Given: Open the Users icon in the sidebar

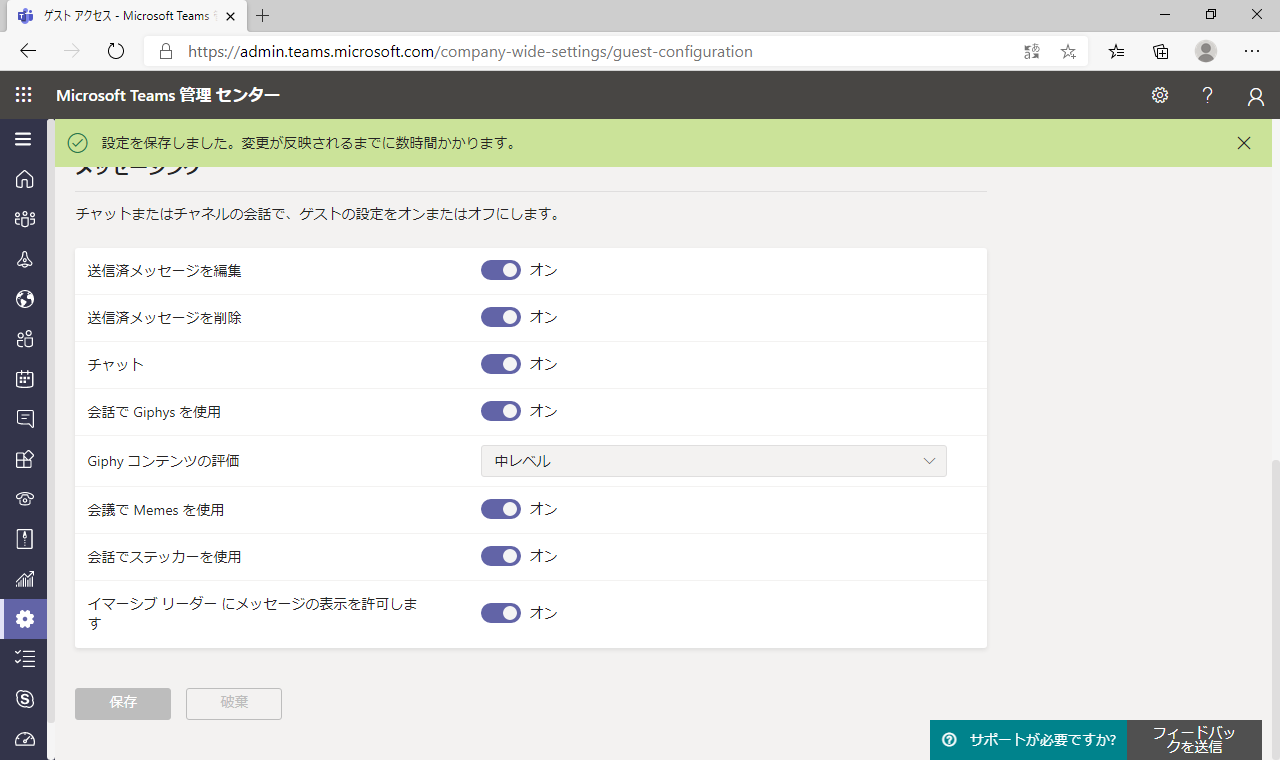Looking at the screenshot, I should (x=25, y=339).
